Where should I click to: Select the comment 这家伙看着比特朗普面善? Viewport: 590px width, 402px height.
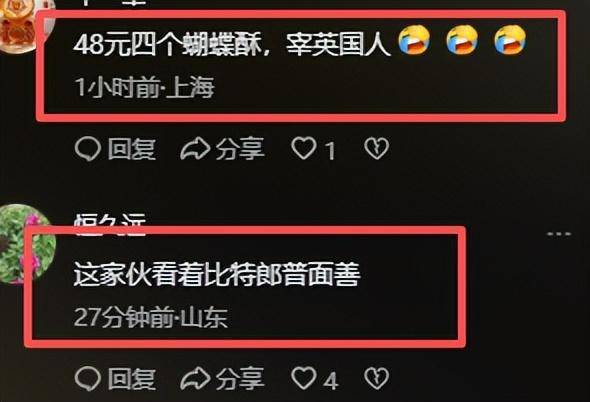click(x=217, y=274)
